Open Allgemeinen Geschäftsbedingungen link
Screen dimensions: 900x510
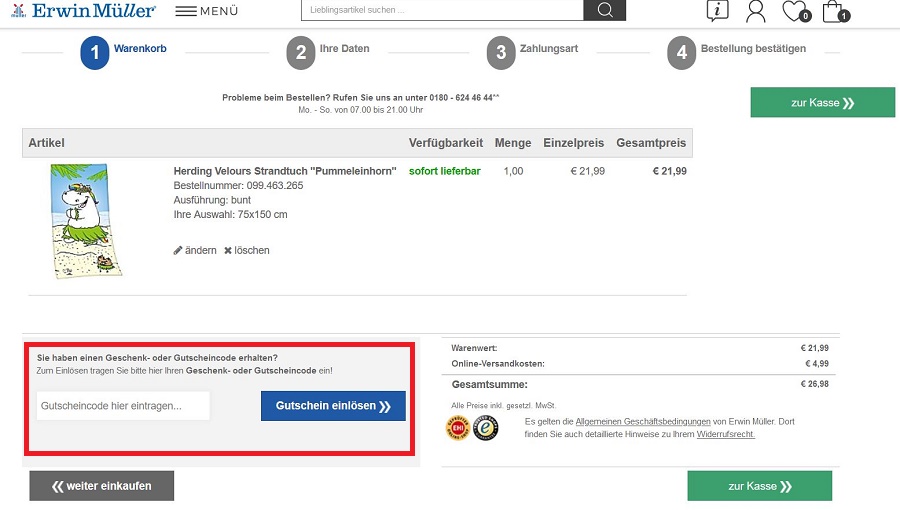(643, 422)
